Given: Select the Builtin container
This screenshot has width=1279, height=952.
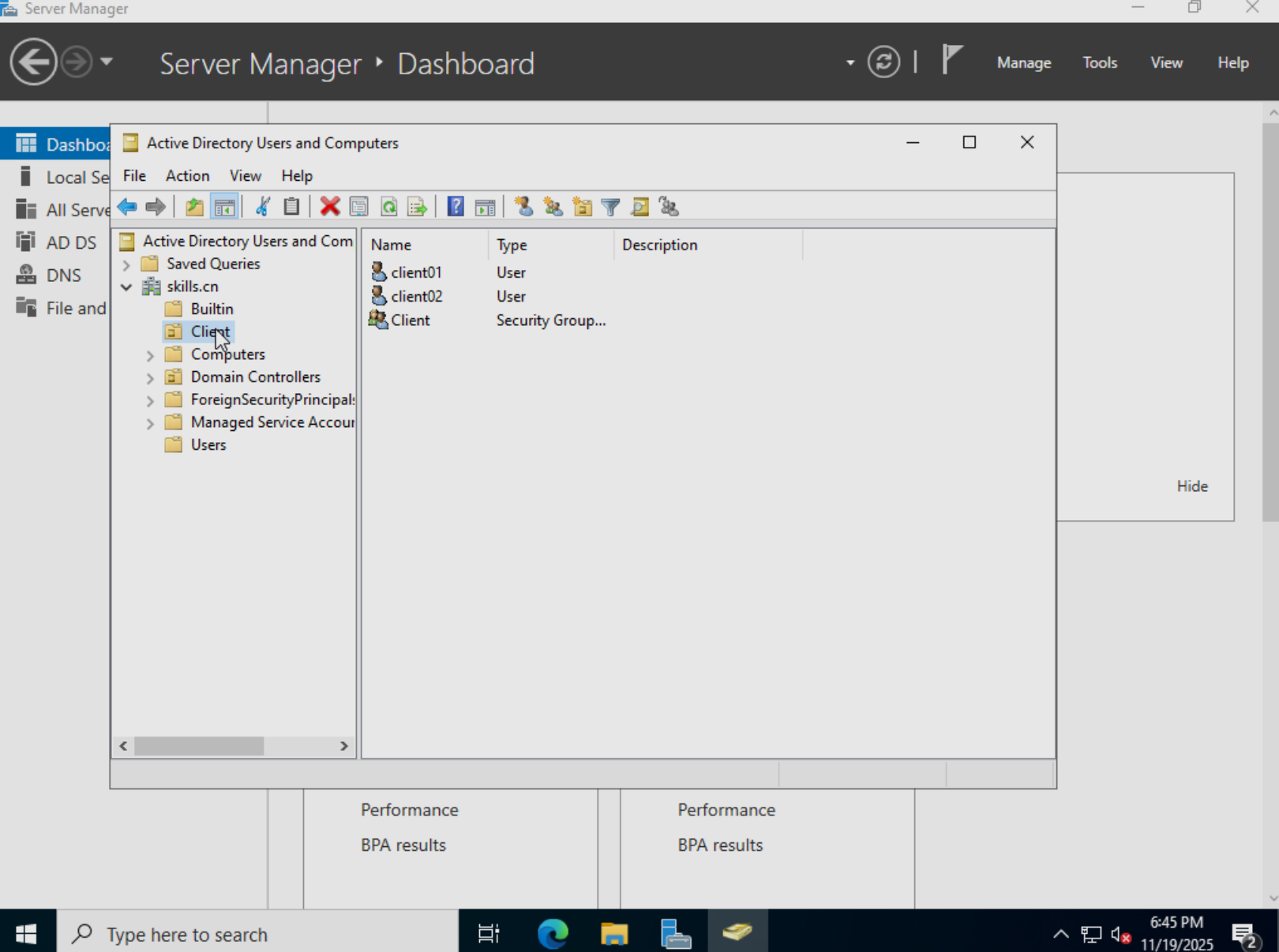Looking at the screenshot, I should [x=212, y=309].
